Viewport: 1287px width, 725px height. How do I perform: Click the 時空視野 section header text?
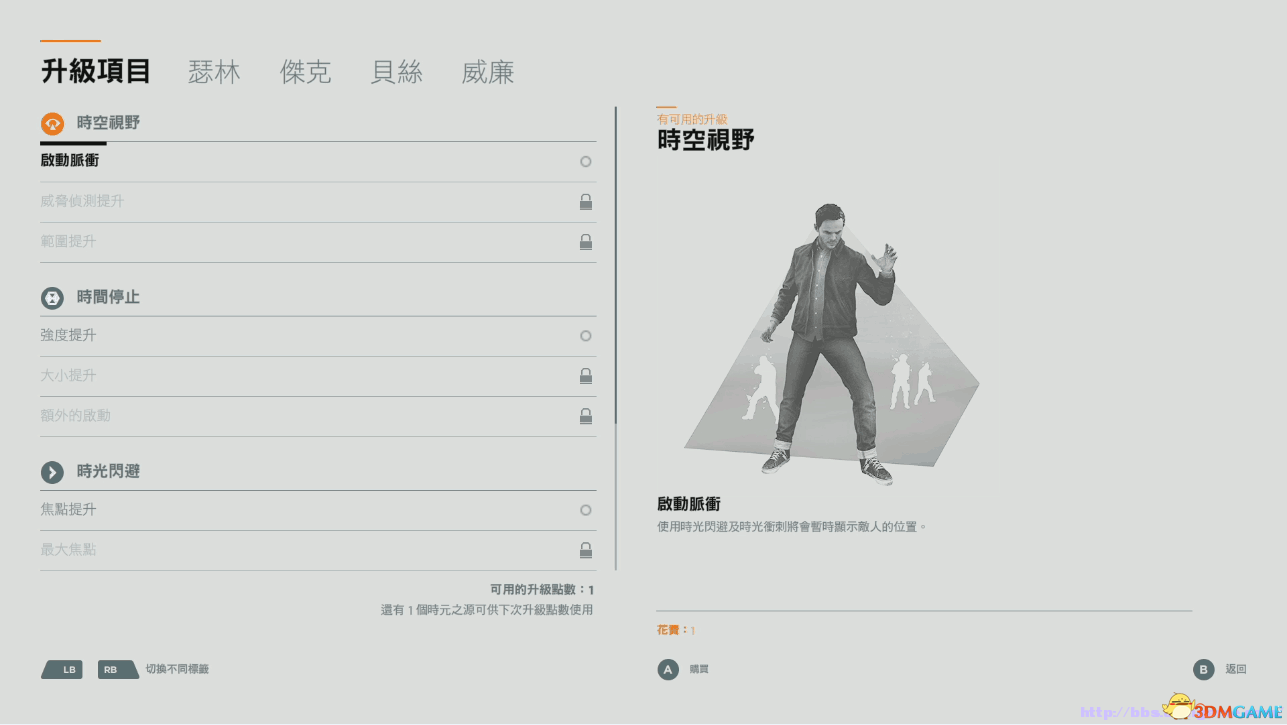pos(109,123)
